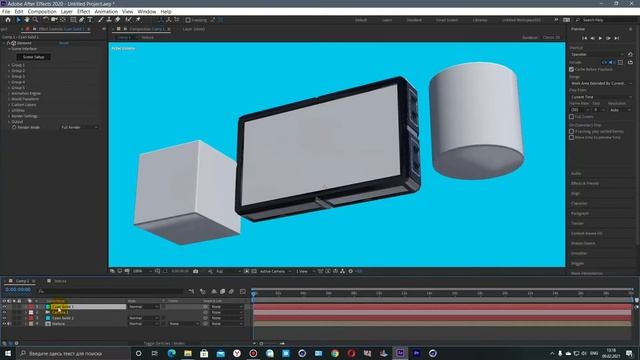Open composition mini-flowchart icon in timeline
This screenshot has height=360, width=640.
pos(191,291)
